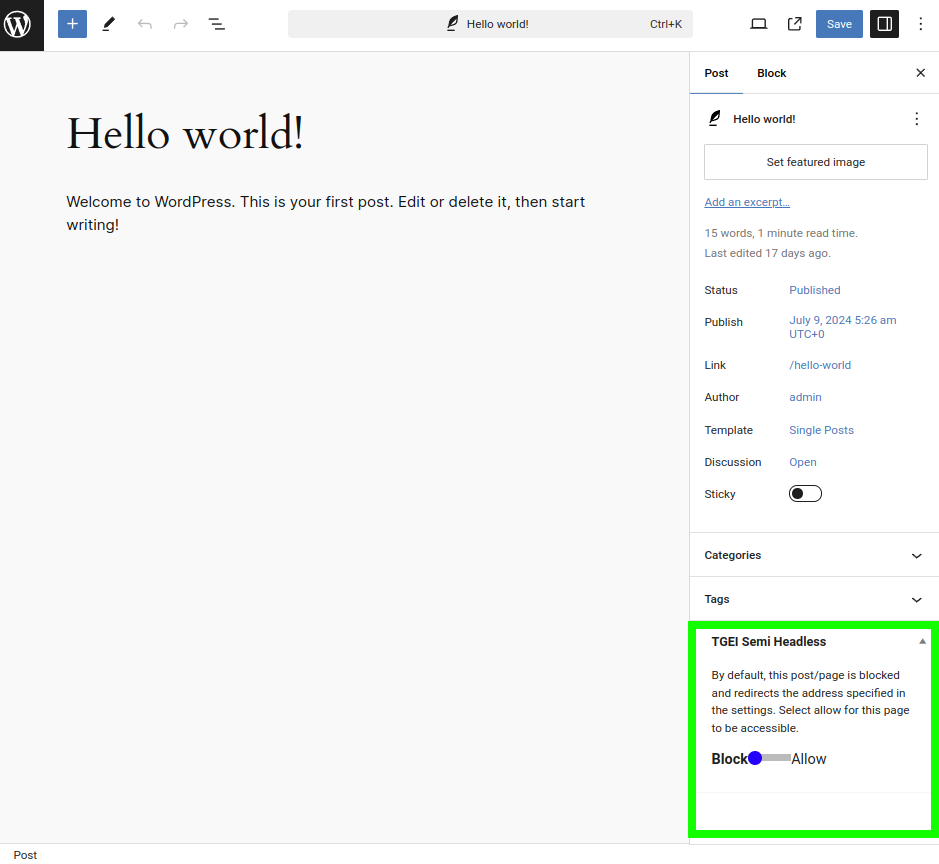The height and width of the screenshot is (864, 939).
Task: Click 'Last edited 17 days ago.' text
Action: [x=767, y=253]
